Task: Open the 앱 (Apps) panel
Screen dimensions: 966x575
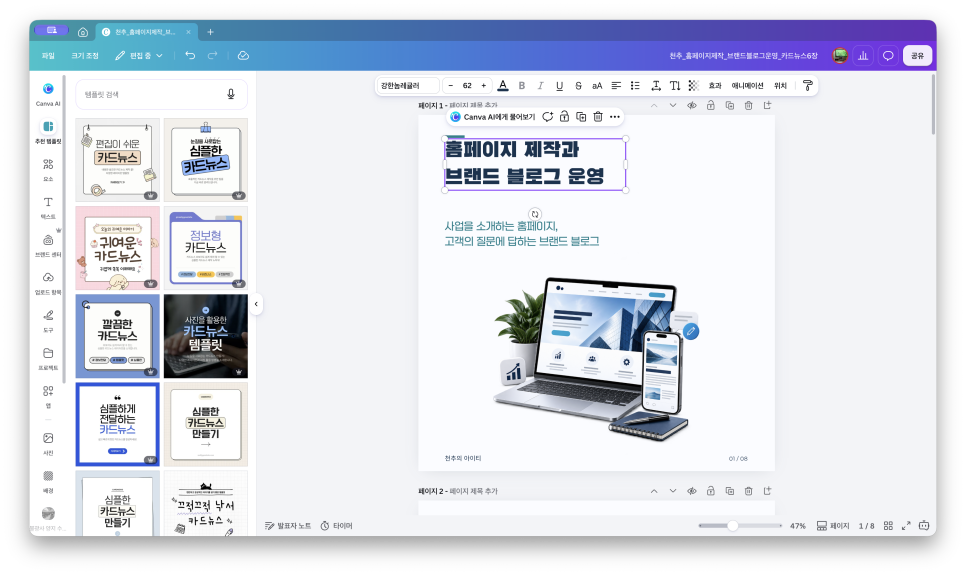Action: pyautogui.click(x=48, y=396)
